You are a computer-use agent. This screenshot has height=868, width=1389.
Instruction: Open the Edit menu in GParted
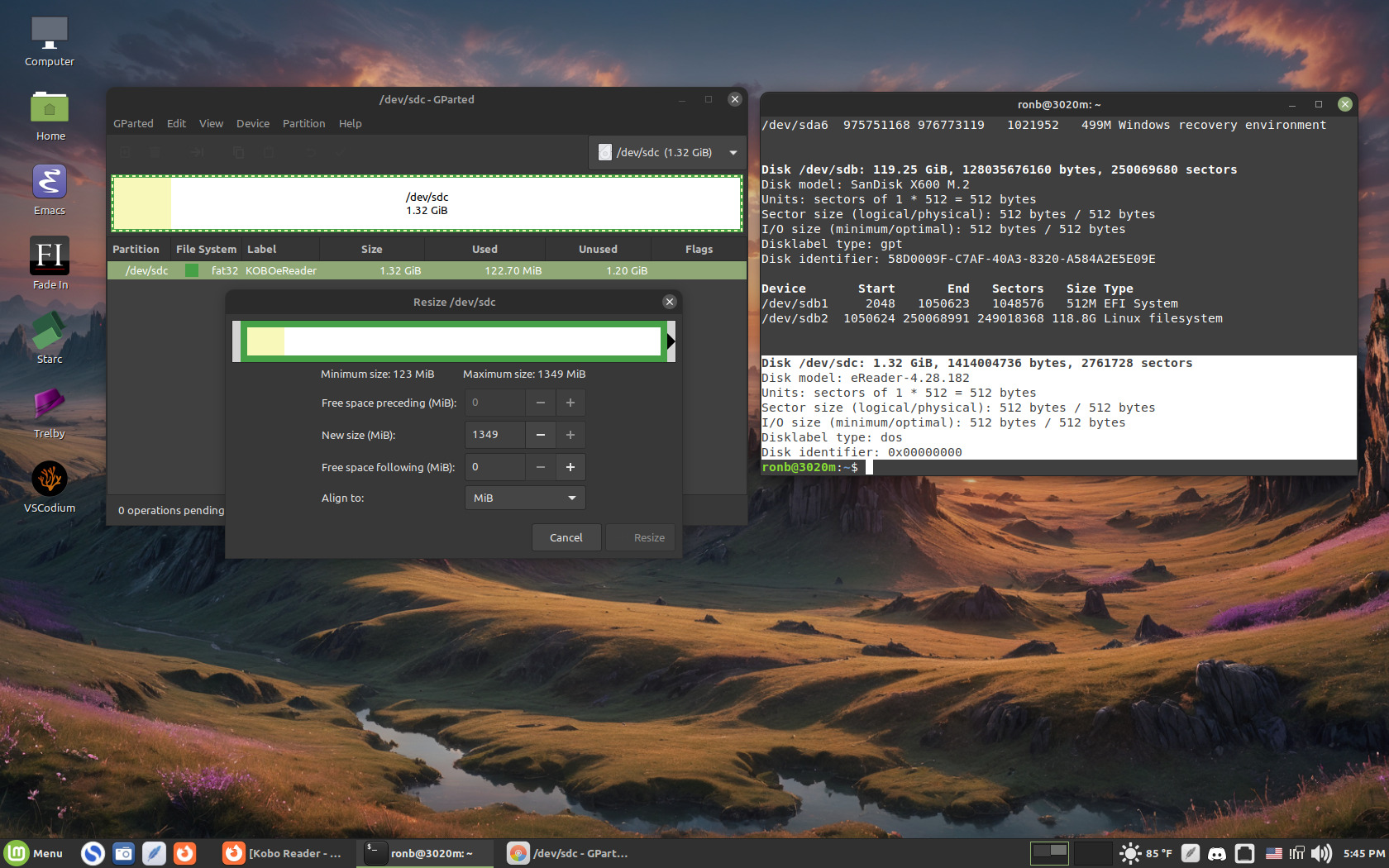(176, 123)
